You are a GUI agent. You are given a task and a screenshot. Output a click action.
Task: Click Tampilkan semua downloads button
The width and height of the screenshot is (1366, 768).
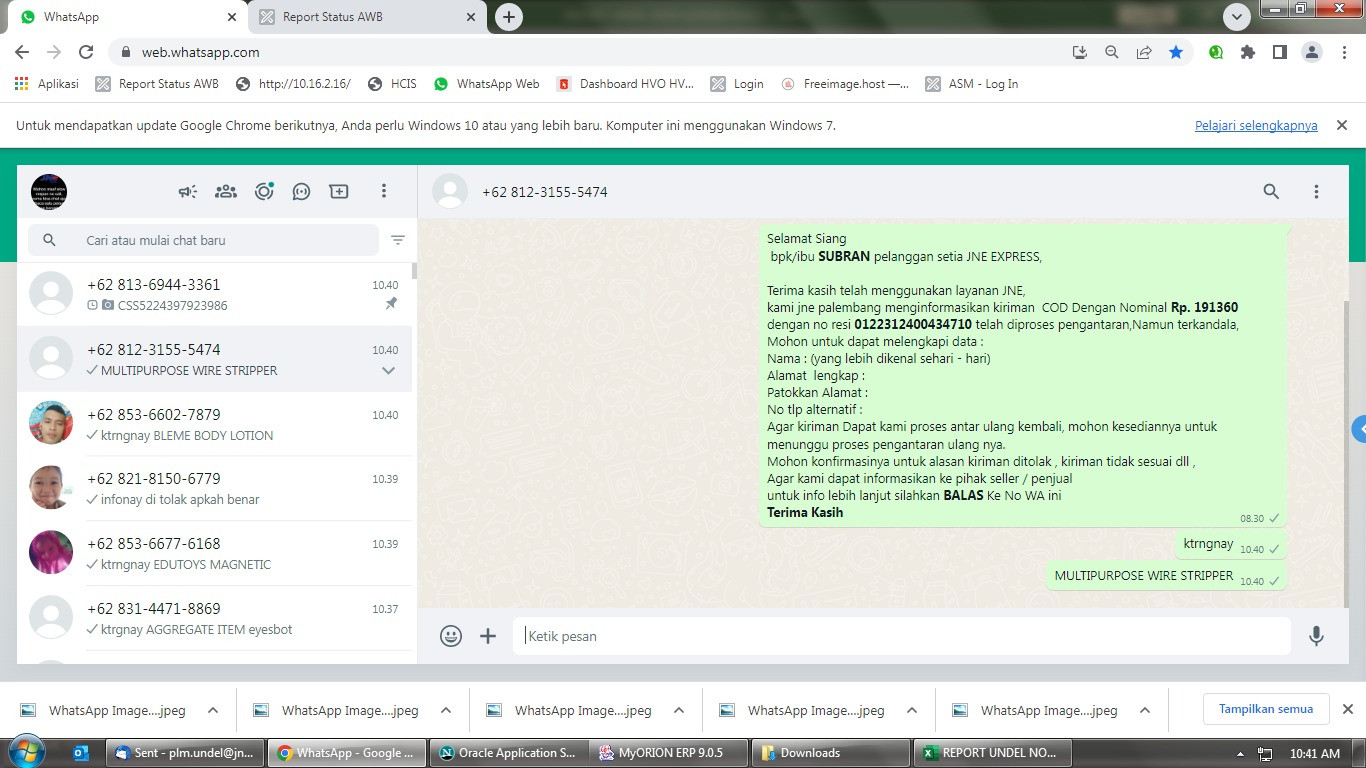(1266, 709)
